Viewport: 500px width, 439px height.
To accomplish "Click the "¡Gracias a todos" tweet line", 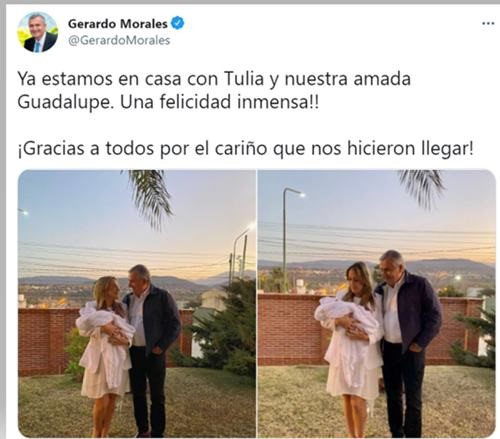I will pos(245,148).
